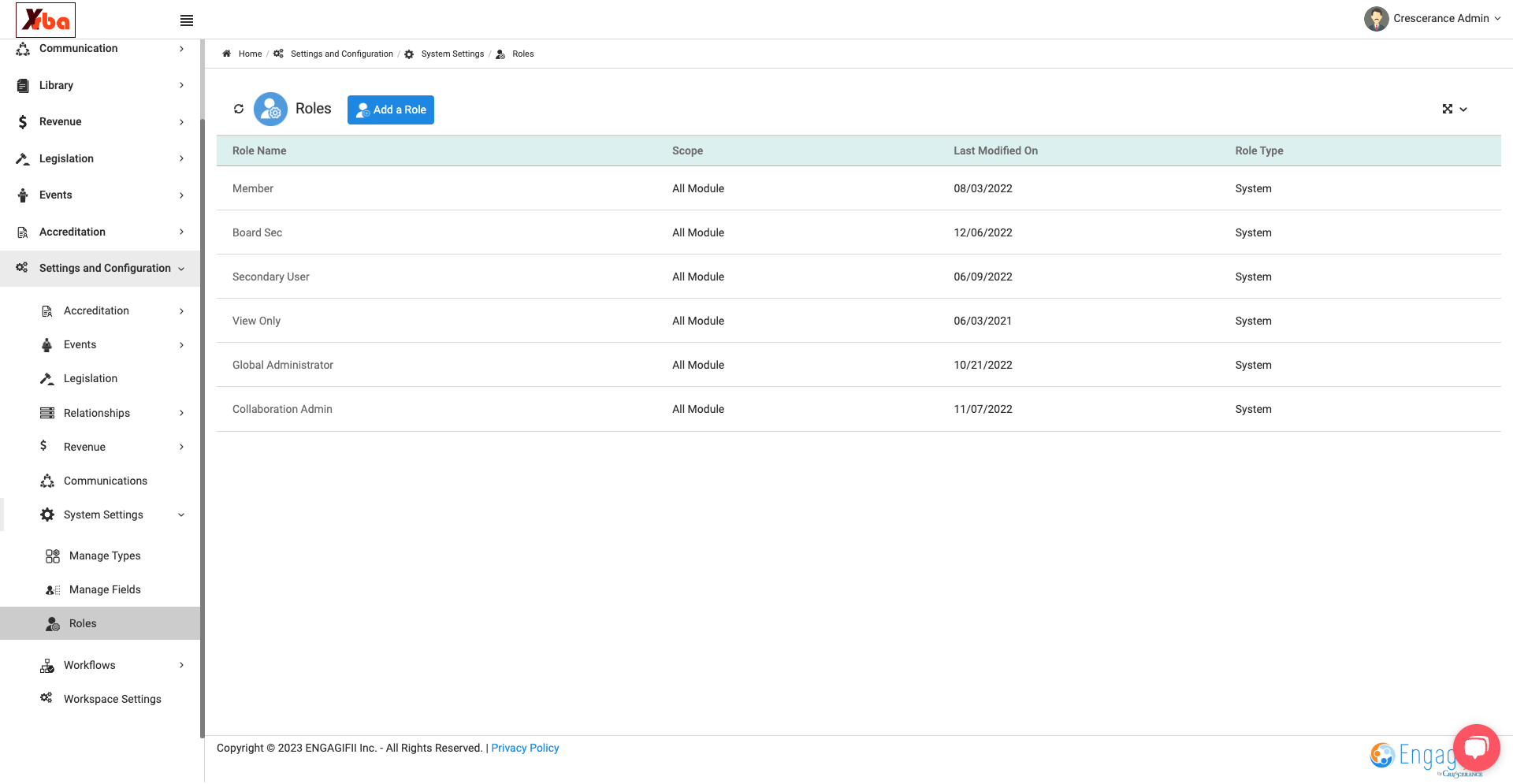Click the Communications submenu icon
The width and height of the screenshot is (1513, 784).
tap(47, 481)
